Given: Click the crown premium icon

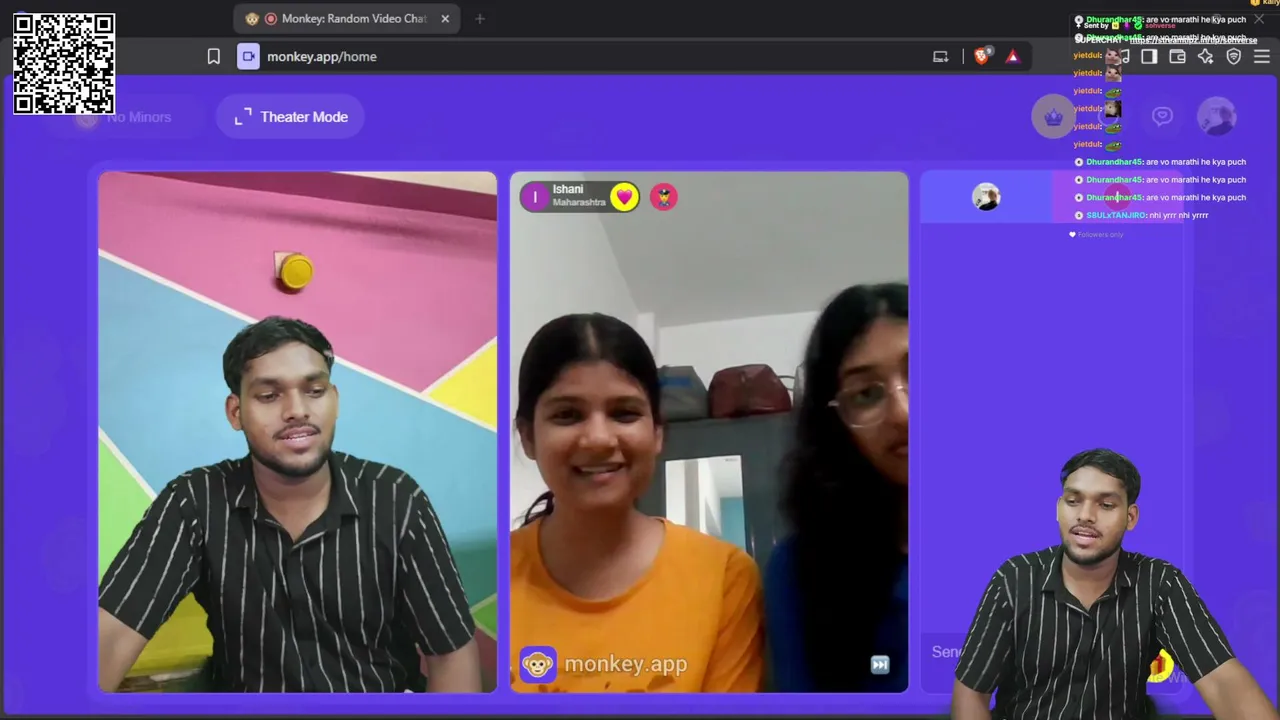Looking at the screenshot, I should point(1053,117).
